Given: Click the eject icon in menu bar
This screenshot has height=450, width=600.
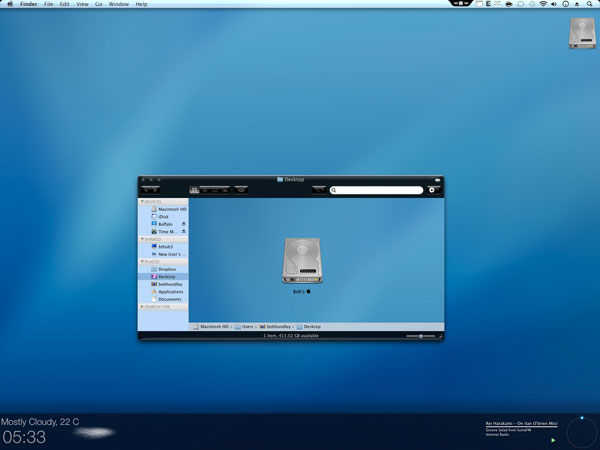Looking at the screenshot, I should 577,4.
